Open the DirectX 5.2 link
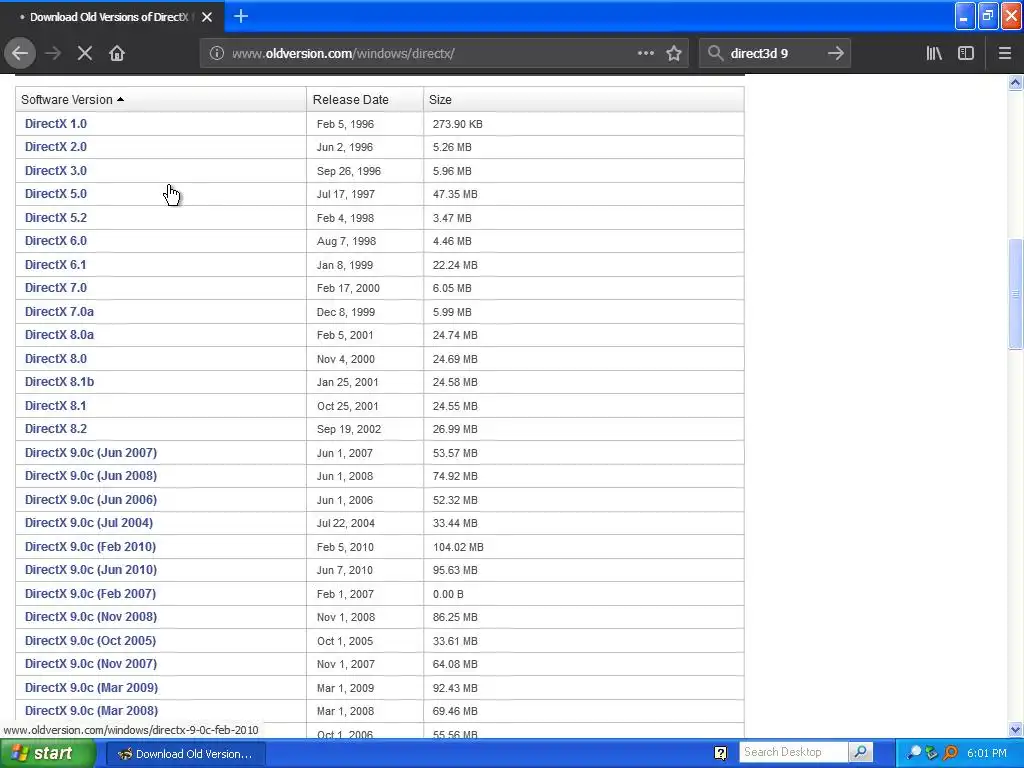1024x768 pixels. [x=56, y=217]
